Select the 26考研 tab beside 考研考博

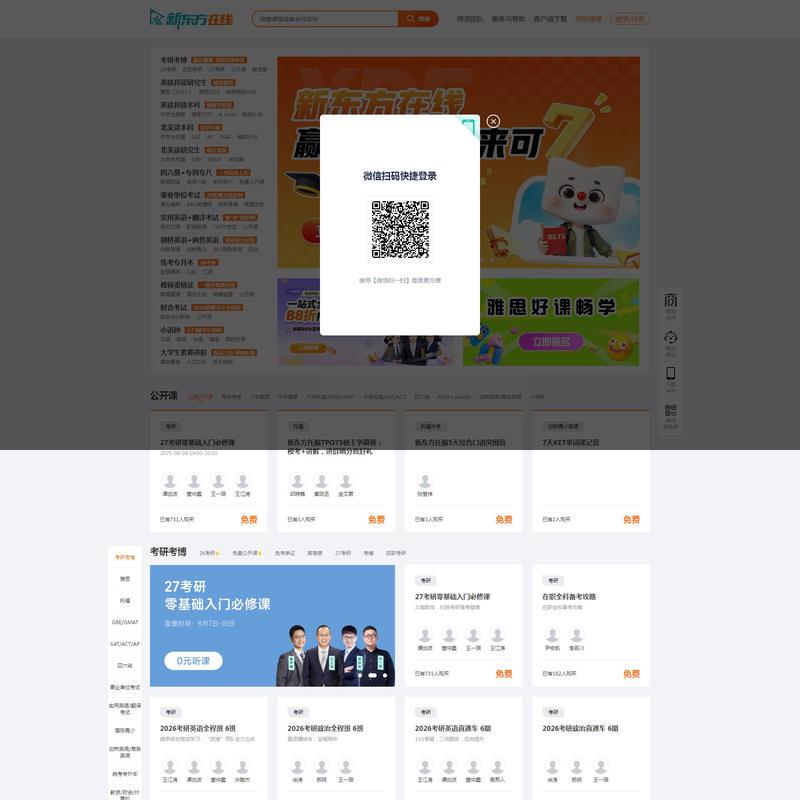tap(209, 553)
